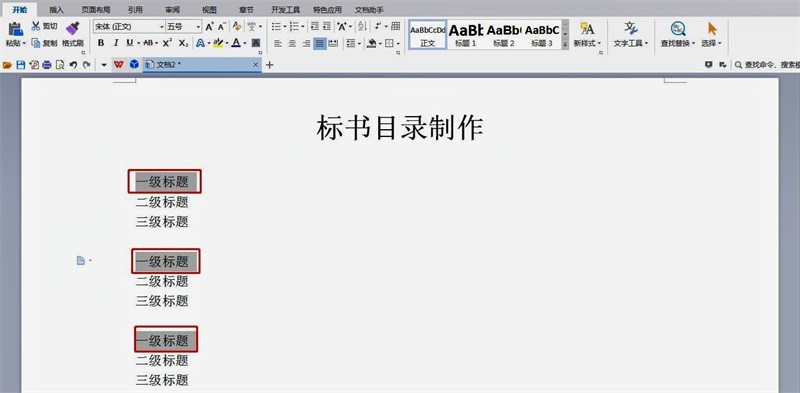Center align text

tap(292, 43)
